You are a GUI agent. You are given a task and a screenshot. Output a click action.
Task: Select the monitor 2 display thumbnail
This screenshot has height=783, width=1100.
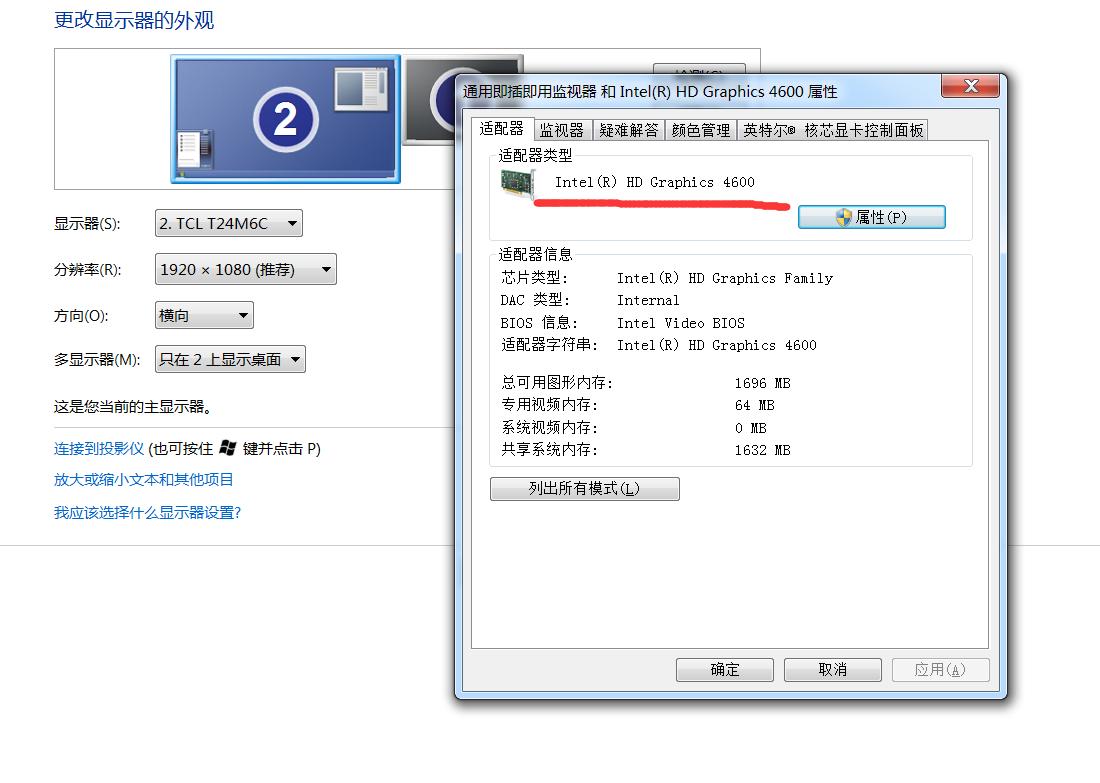283,118
